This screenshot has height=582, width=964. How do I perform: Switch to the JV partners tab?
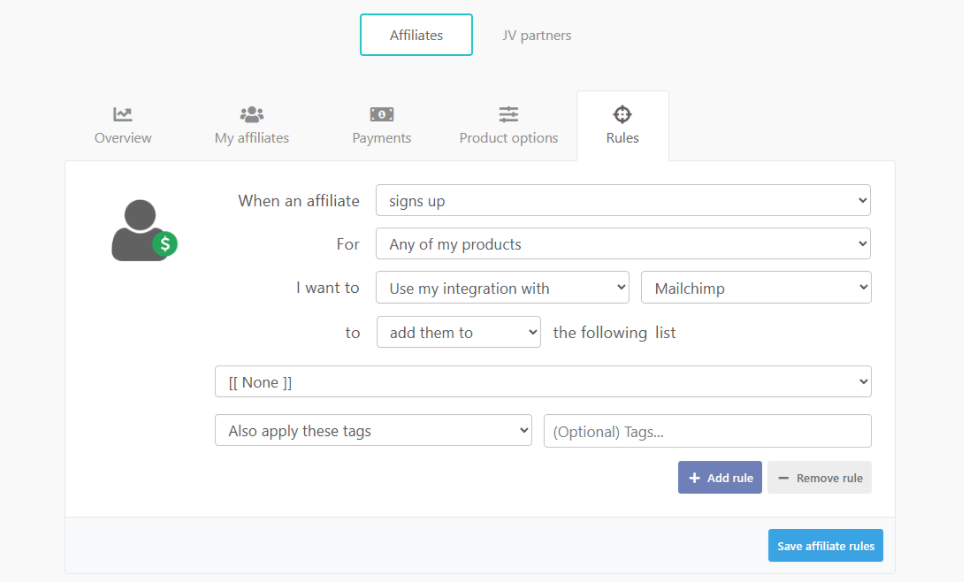[x=537, y=35]
